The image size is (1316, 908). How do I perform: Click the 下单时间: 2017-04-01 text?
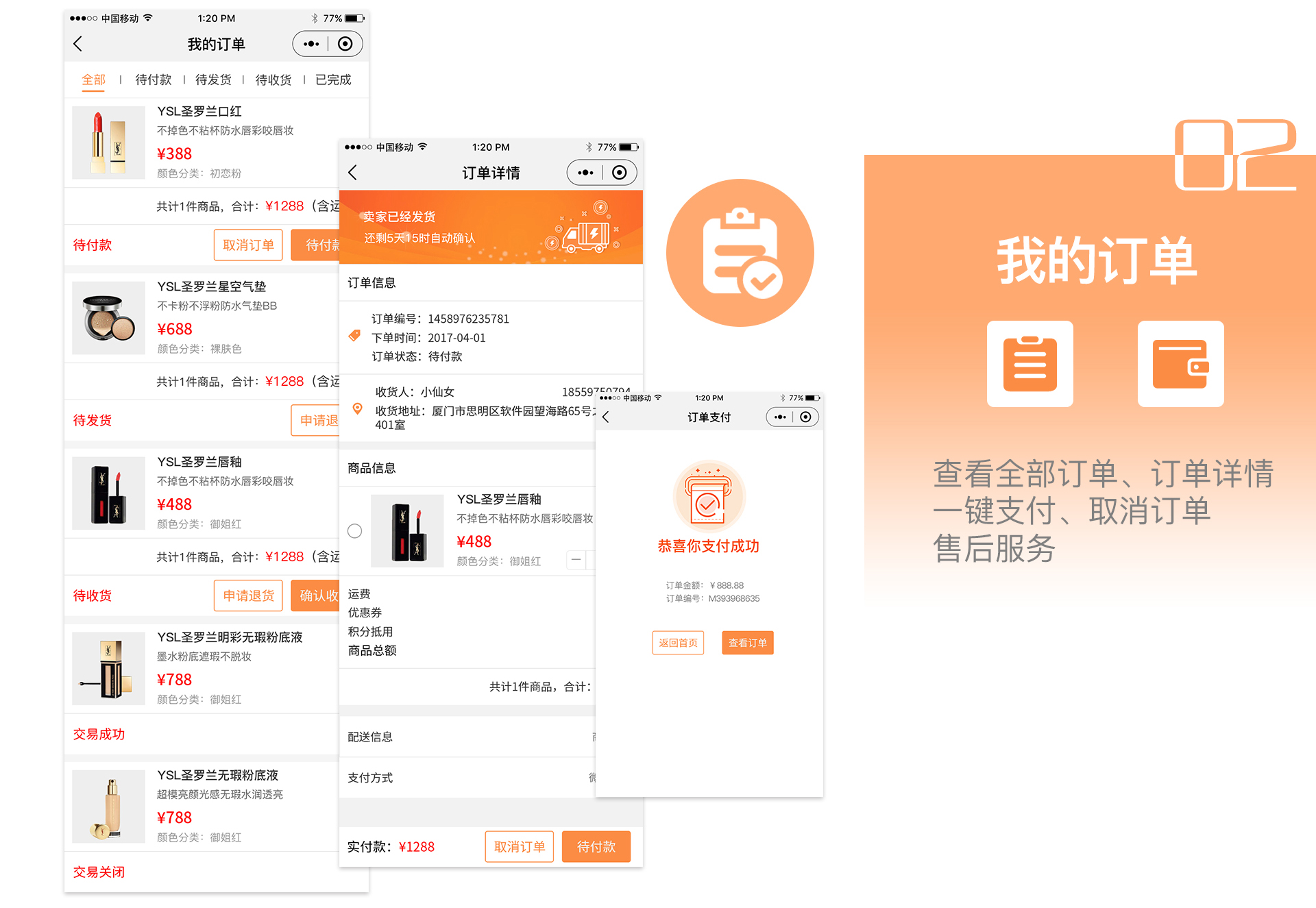click(x=428, y=338)
